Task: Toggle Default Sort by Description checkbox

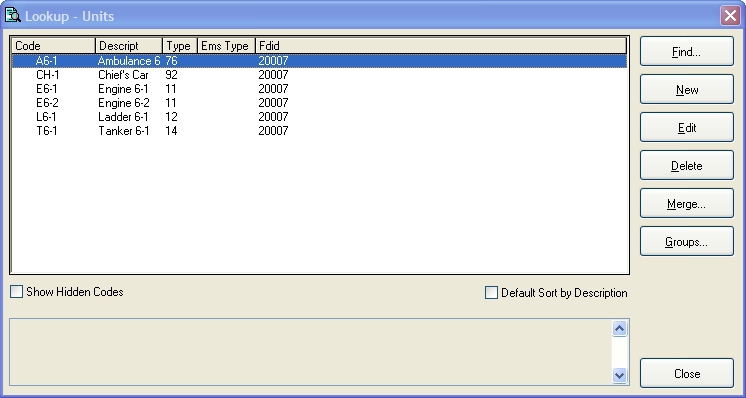Action: (491, 292)
